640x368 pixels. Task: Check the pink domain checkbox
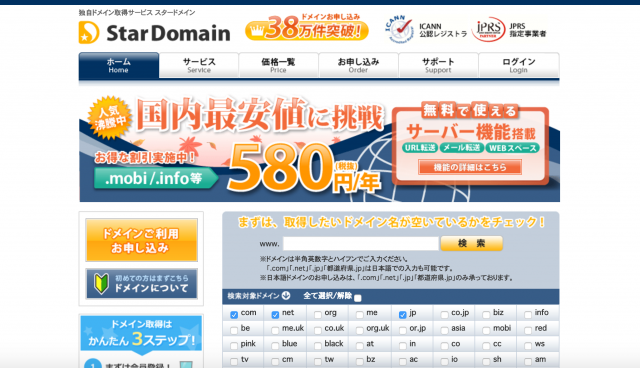click(x=234, y=346)
